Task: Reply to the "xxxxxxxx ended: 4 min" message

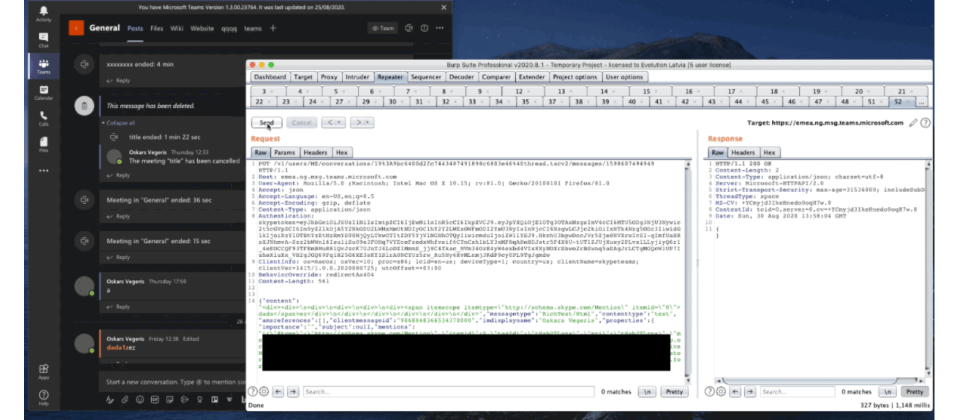Action: (x=119, y=81)
